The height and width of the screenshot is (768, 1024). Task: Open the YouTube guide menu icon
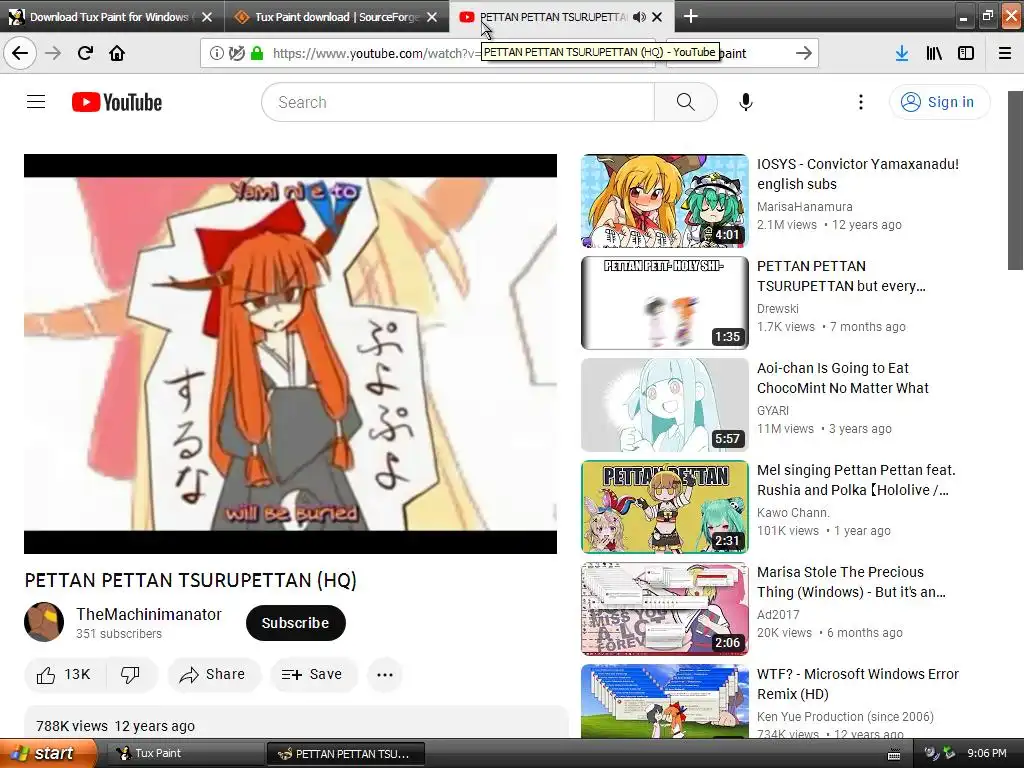pyautogui.click(x=36, y=102)
